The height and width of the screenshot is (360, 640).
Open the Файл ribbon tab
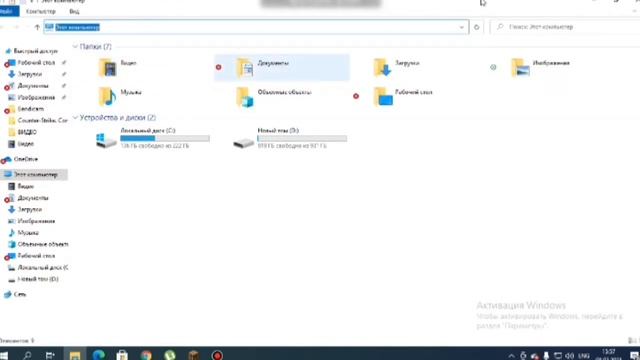point(9,11)
